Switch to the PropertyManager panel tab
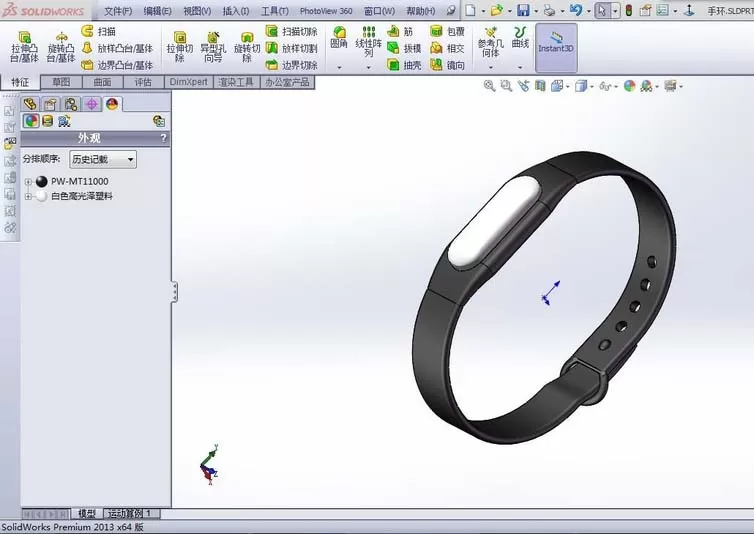Image resolution: width=754 pixels, height=534 pixels. click(x=50, y=104)
